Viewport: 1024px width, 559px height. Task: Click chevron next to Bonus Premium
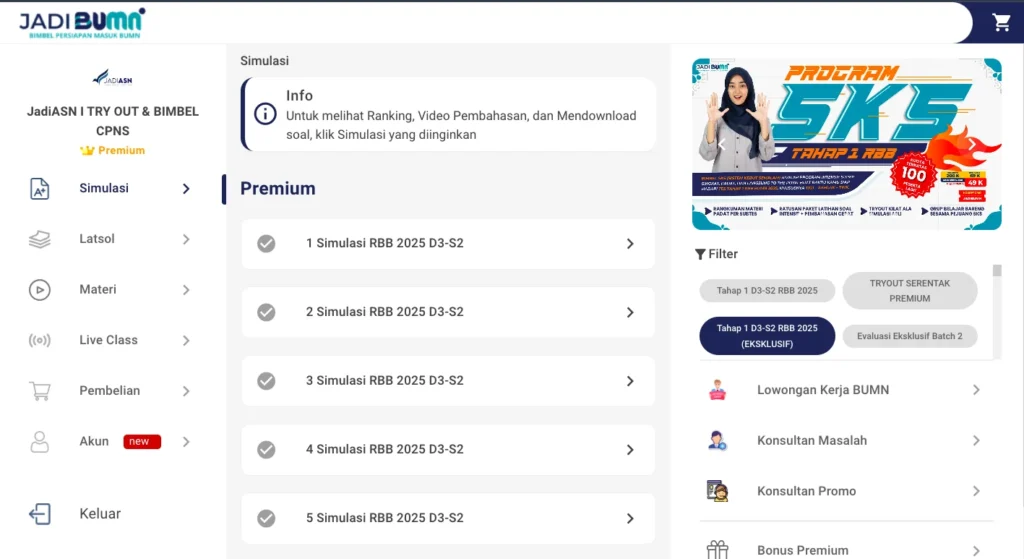pos(976,551)
